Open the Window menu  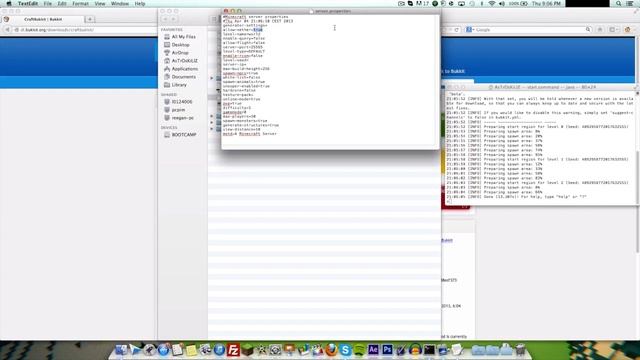pos(120,4)
